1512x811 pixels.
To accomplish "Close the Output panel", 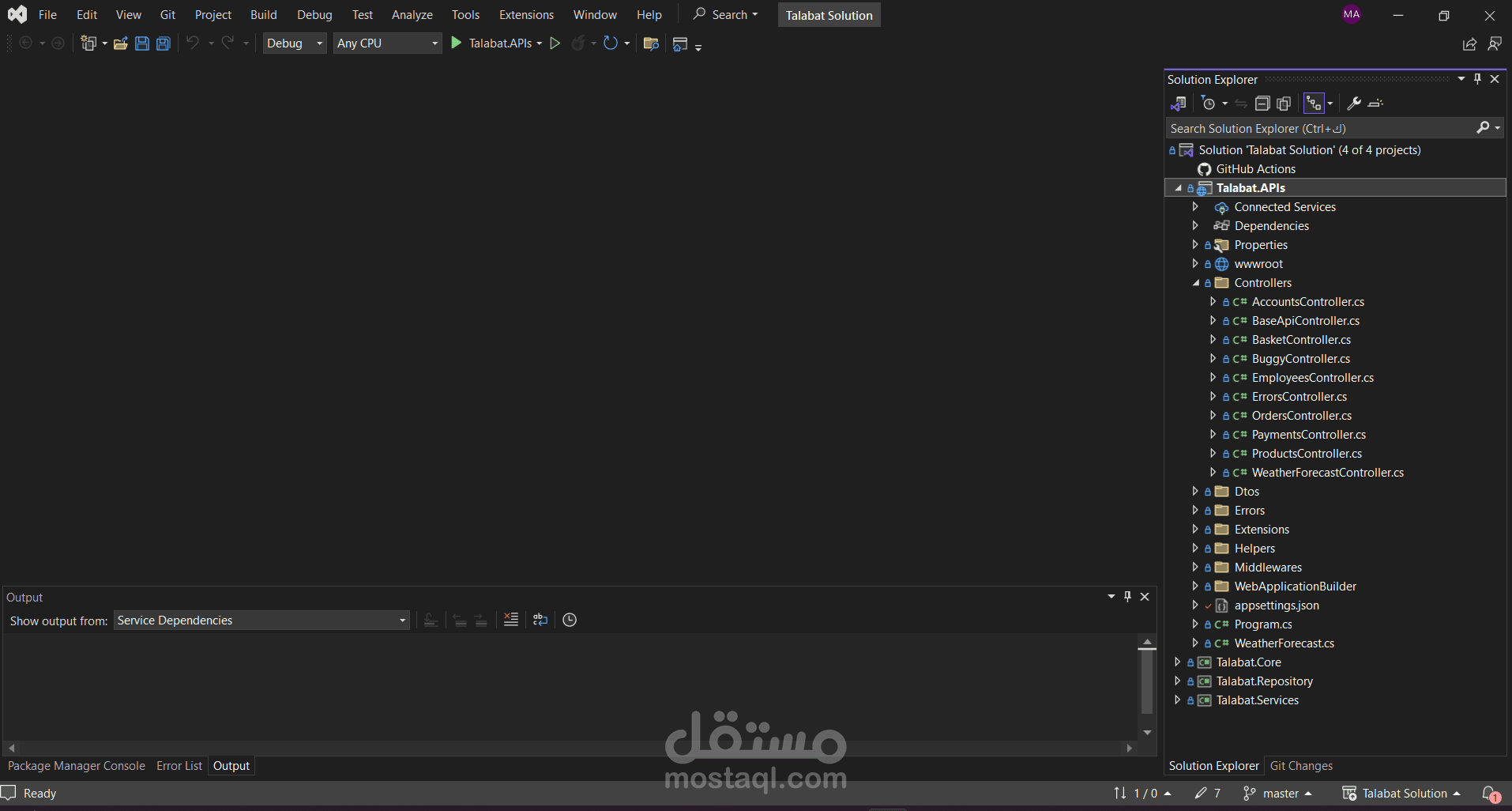I will click(x=1145, y=597).
